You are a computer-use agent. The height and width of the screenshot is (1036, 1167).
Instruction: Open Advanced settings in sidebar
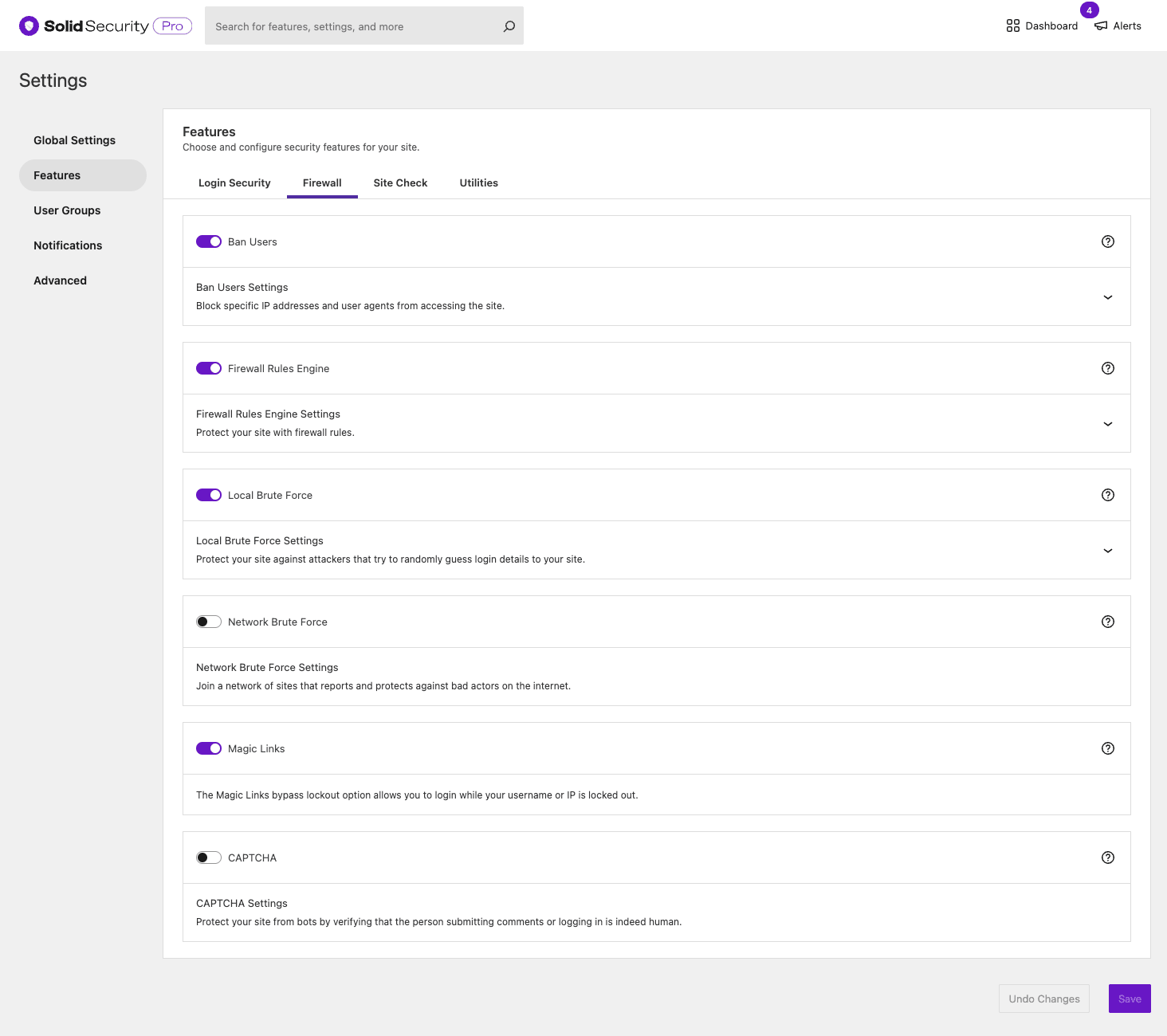pos(83,281)
